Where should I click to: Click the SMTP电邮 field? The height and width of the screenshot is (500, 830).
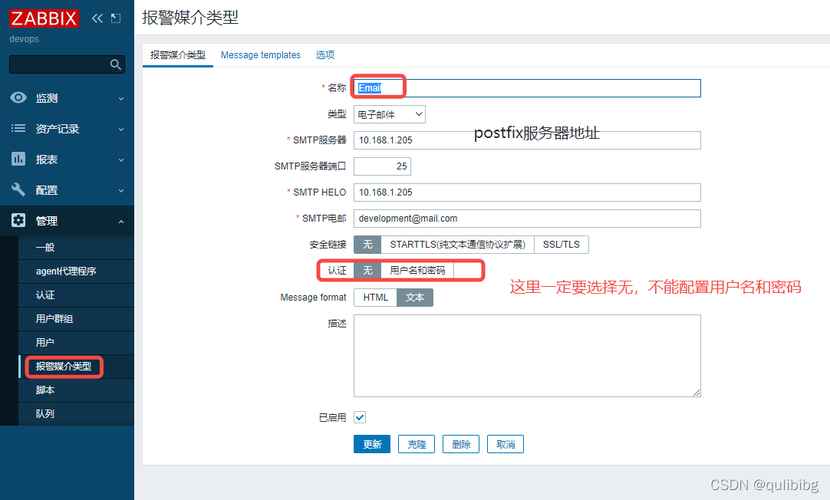pos(527,218)
